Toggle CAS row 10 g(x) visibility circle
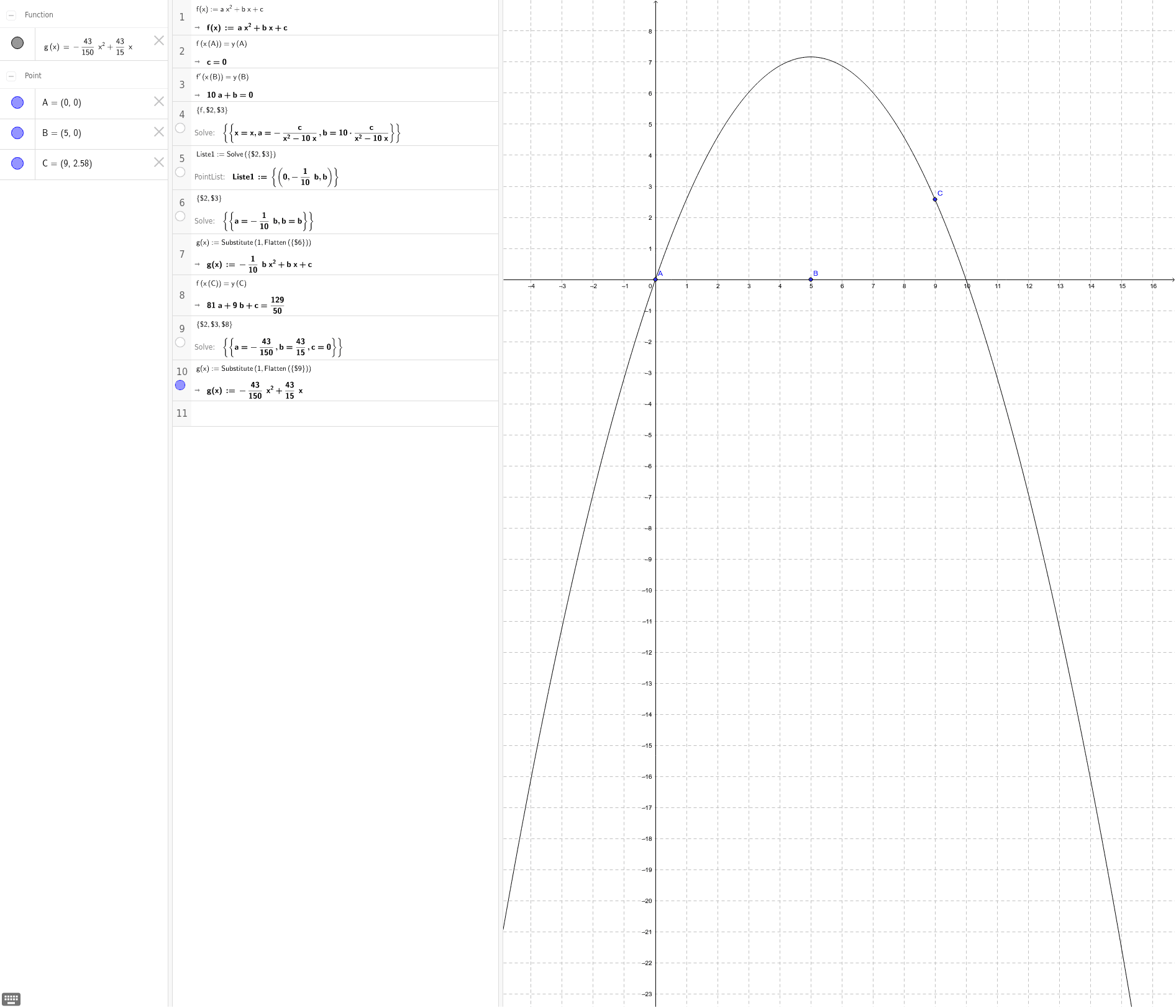The image size is (1176, 1008). [180, 385]
